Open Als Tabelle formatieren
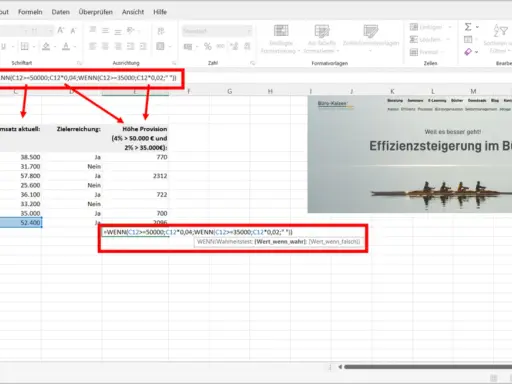The image size is (512, 384). (322, 39)
